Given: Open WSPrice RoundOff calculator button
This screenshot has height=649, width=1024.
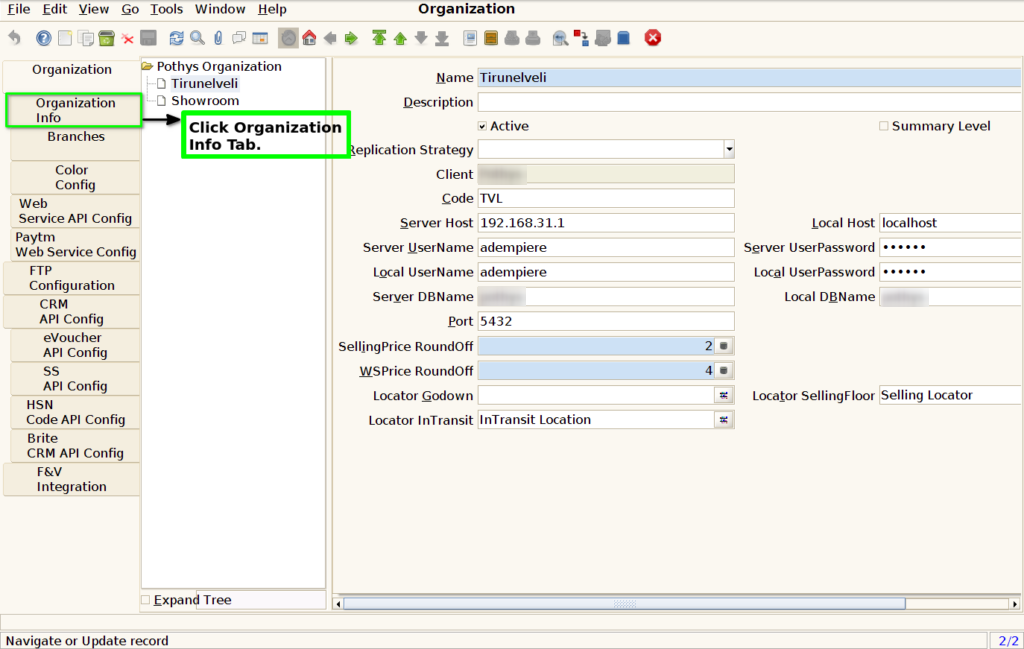Looking at the screenshot, I should point(724,371).
